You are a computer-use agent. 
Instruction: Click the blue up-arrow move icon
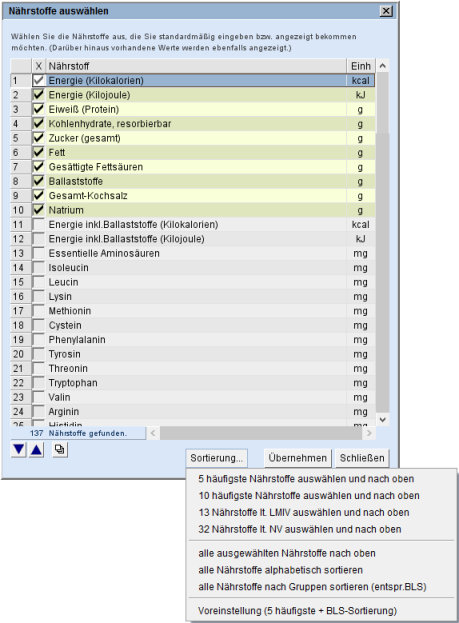(x=37, y=450)
